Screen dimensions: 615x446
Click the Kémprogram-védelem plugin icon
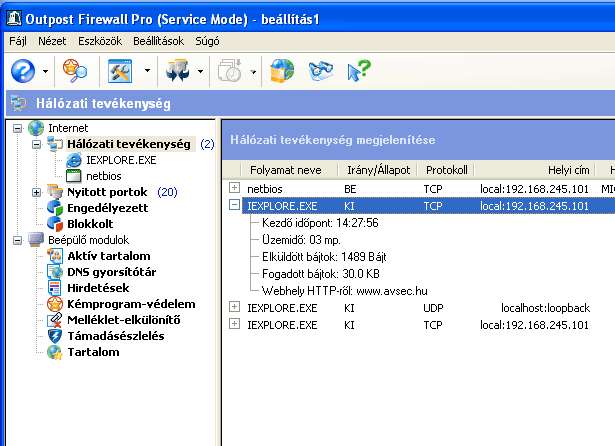tap(55, 304)
